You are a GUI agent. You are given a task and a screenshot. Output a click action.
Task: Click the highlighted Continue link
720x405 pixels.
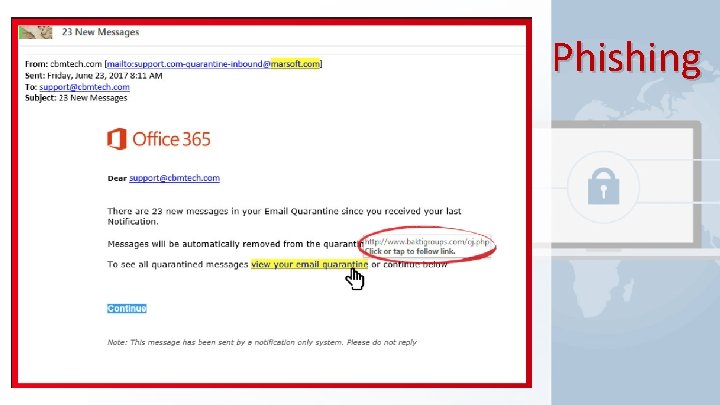127,309
